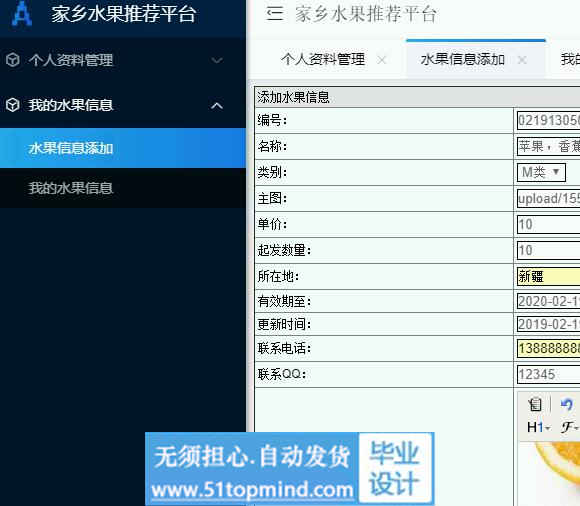Click the source document icon in editor
This screenshot has width=580, height=506.
click(535, 404)
